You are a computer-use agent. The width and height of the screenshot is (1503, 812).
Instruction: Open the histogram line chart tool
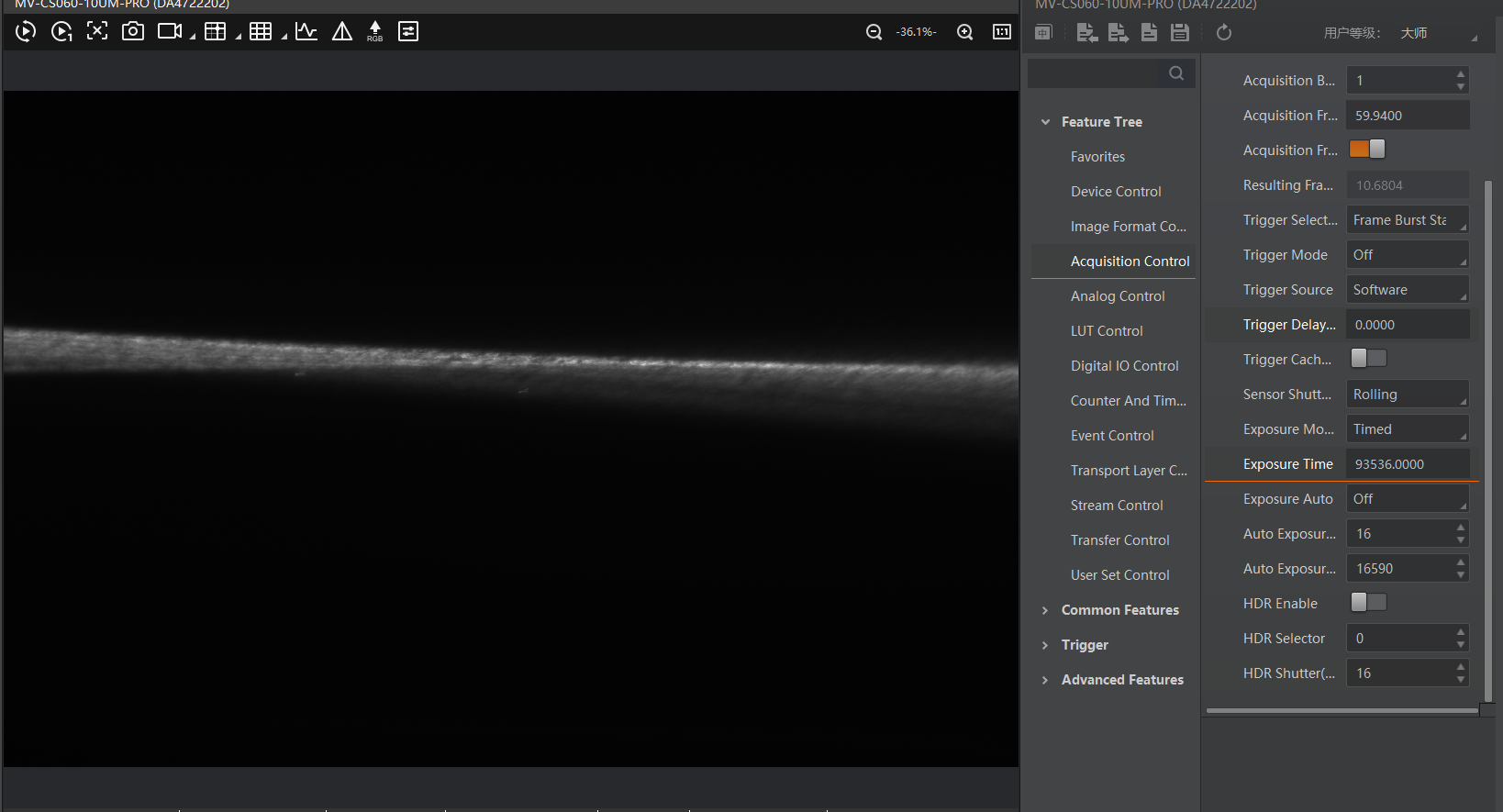coord(306,31)
